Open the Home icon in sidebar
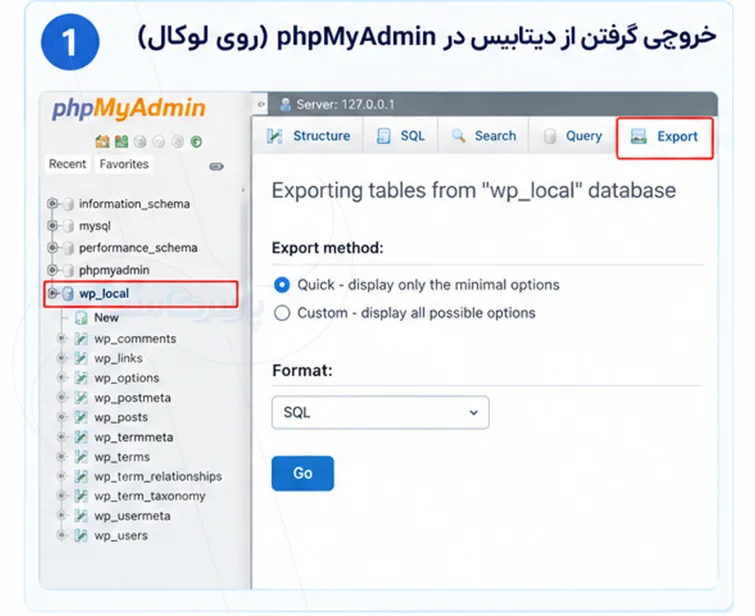The image size is (755, 616). tap(102, 141)
